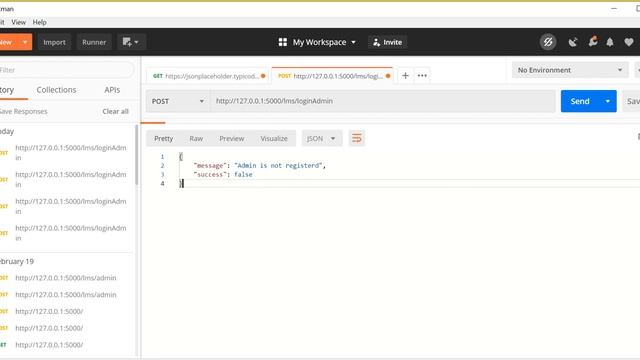
Task: Click the sync status icon
Action: (548, 42)
